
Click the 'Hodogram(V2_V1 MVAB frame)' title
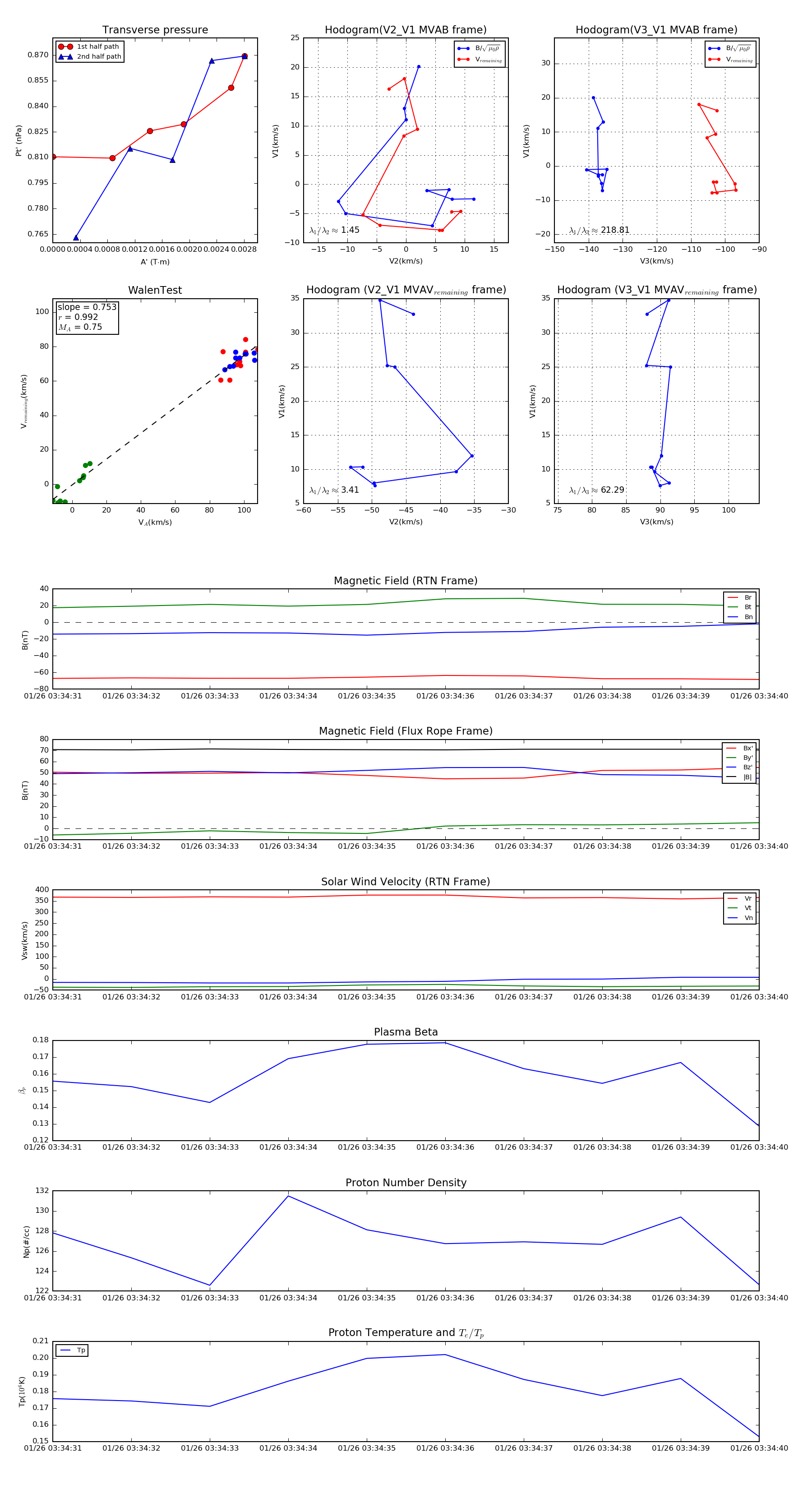coord(406,29)
